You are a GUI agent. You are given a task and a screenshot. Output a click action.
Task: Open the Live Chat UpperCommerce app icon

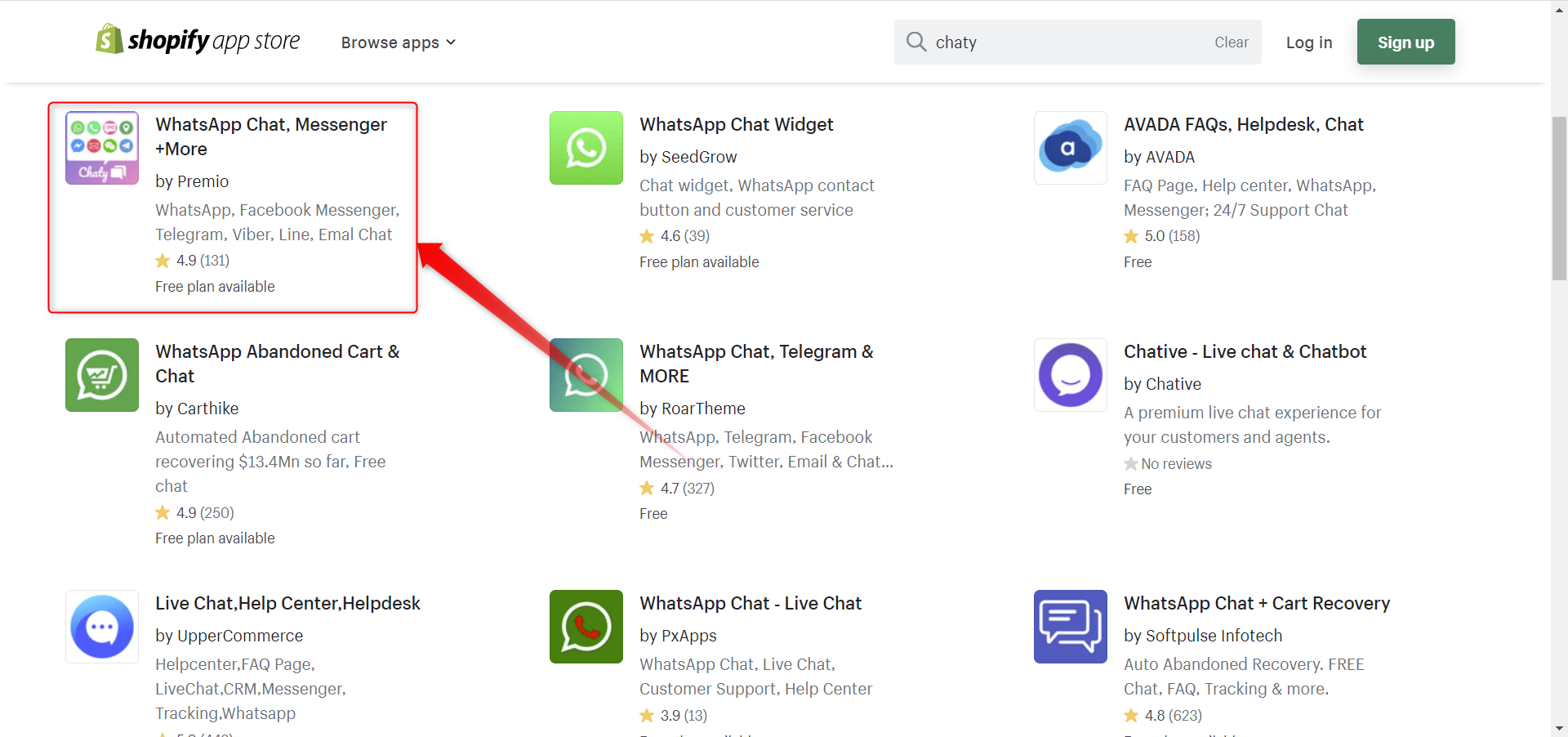[x=102, y=627]
